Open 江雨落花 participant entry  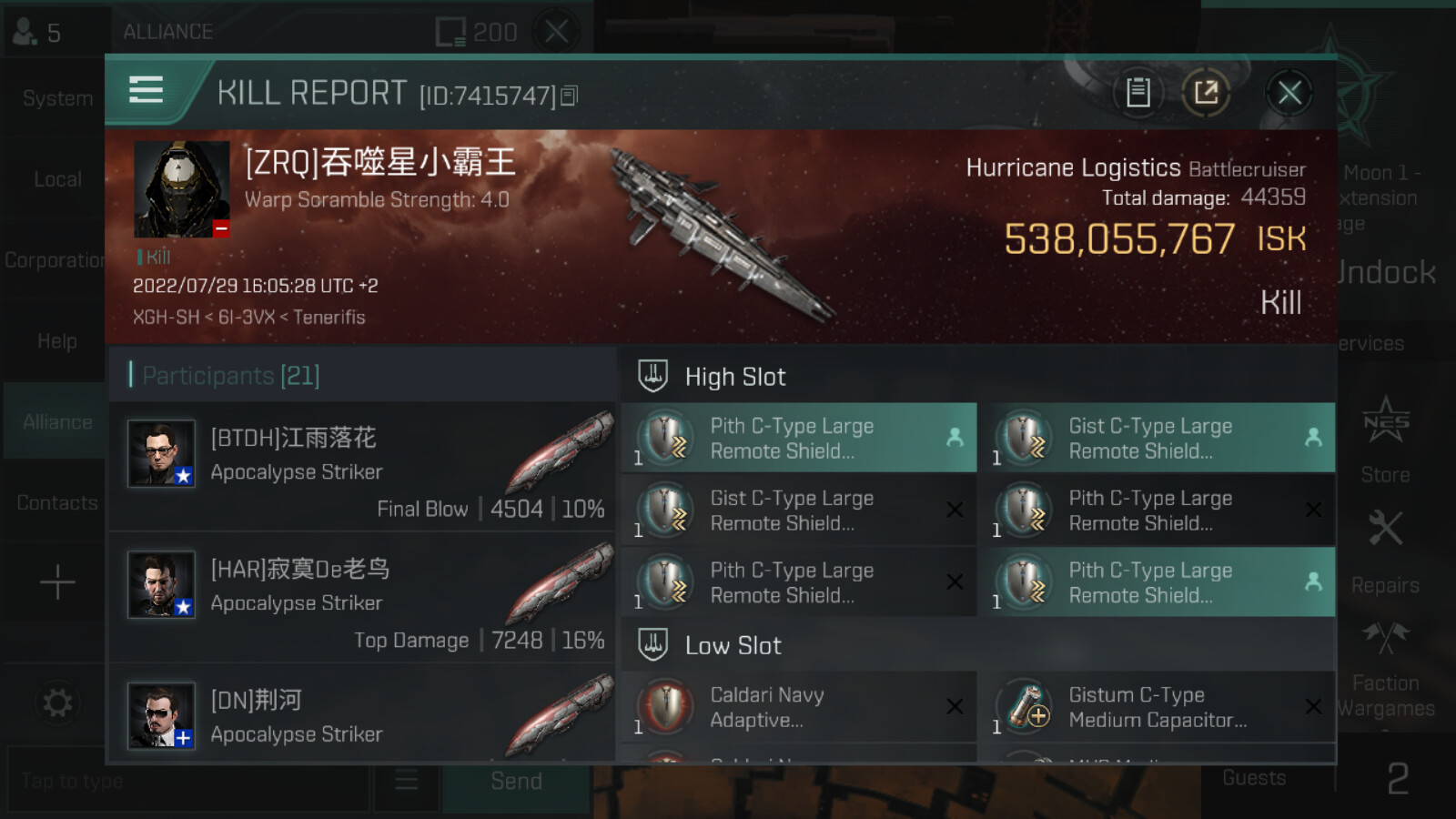pos(362,468)
